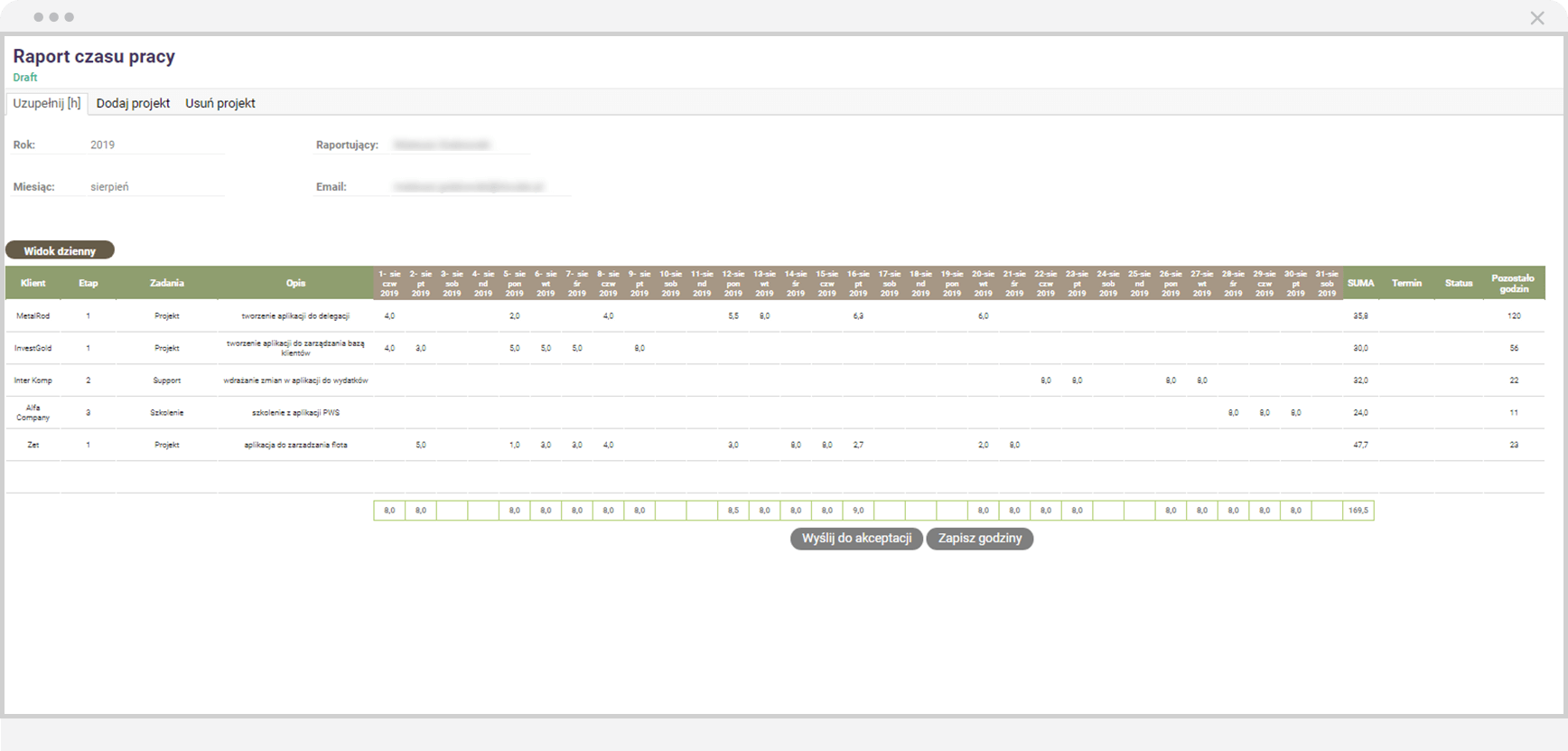Viewport: 1568px width, 751px height.
Task: Click the Raportujący name field
Action: pyautogui.click(x=461, y=145)
